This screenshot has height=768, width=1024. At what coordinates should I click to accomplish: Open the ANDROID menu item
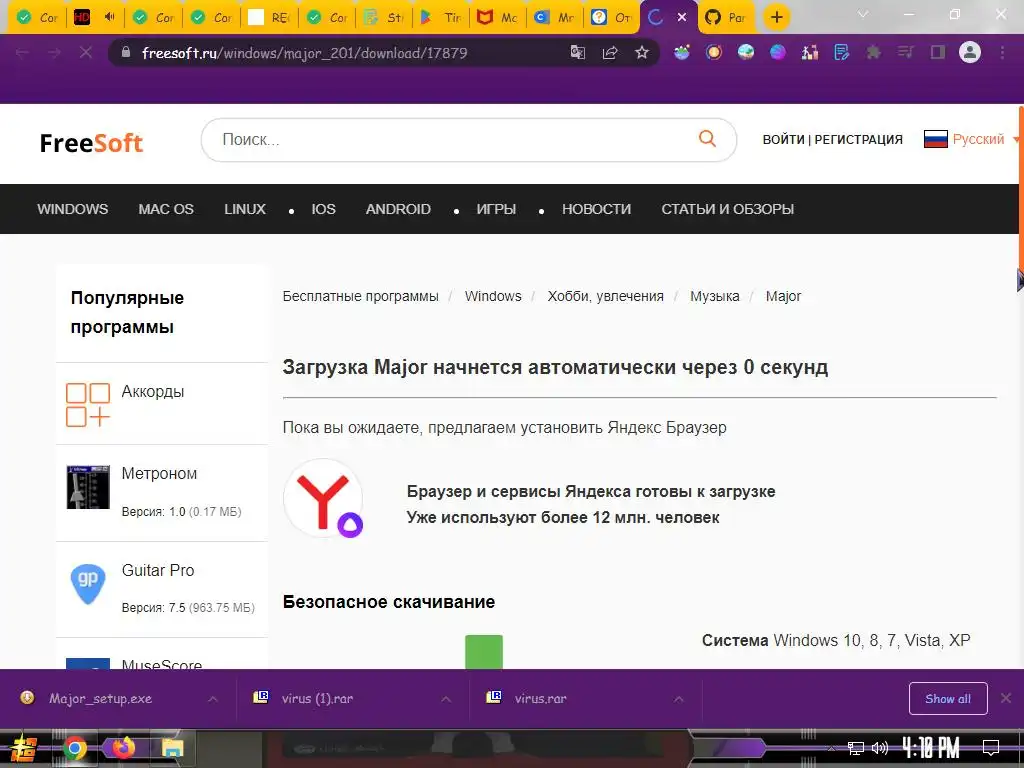[398, 209]
